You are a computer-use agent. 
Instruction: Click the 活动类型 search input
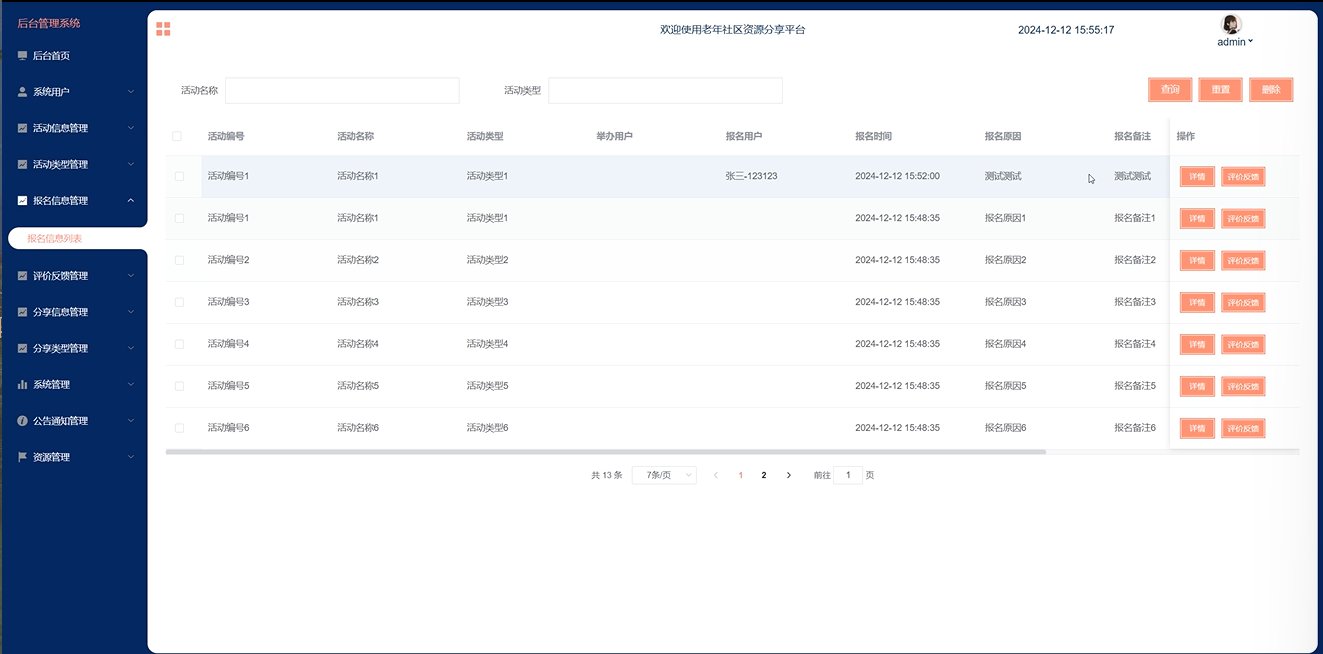point(665,91)
